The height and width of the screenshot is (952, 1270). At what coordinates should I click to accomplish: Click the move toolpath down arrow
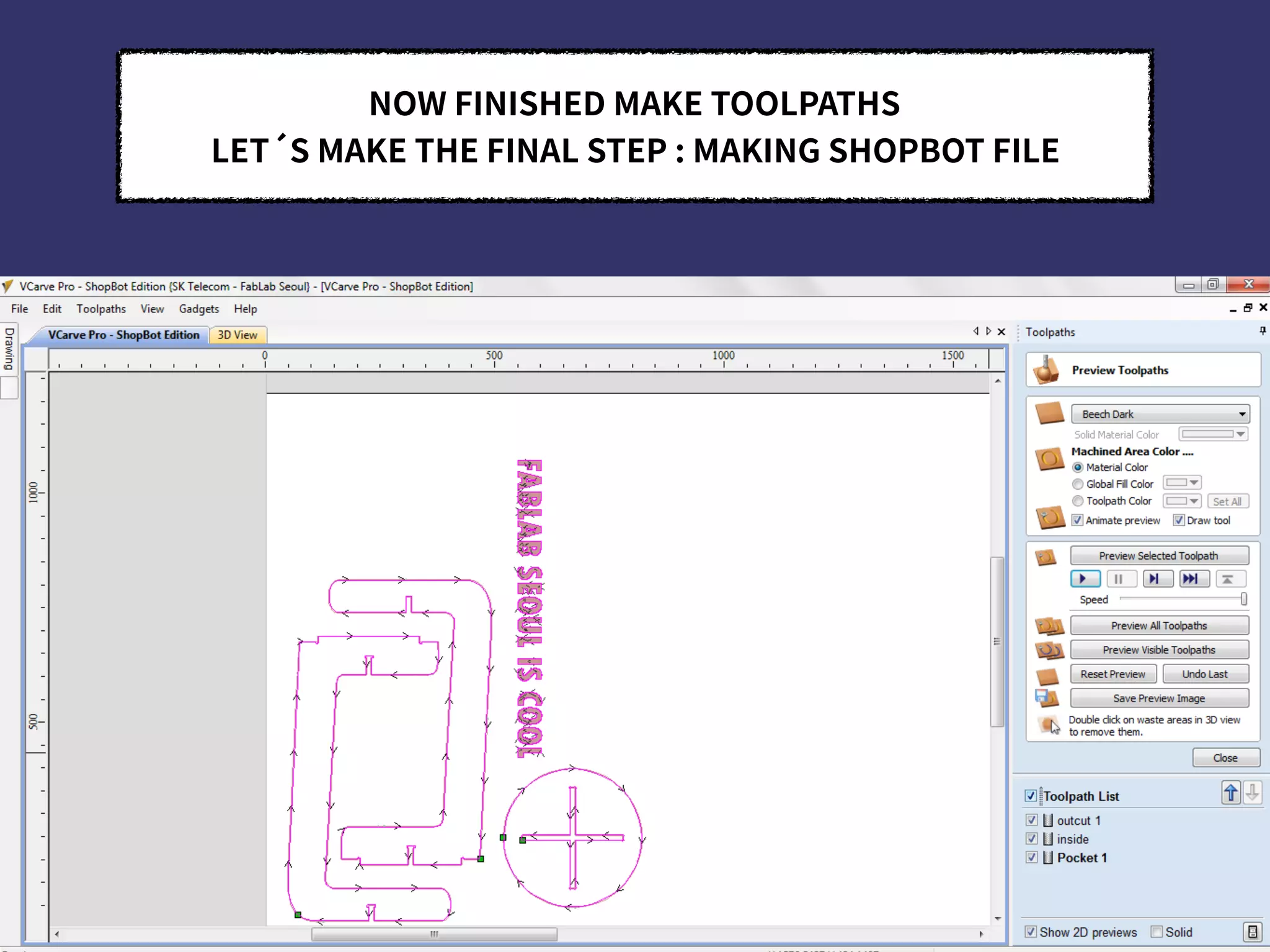(x=1252, y=793)
